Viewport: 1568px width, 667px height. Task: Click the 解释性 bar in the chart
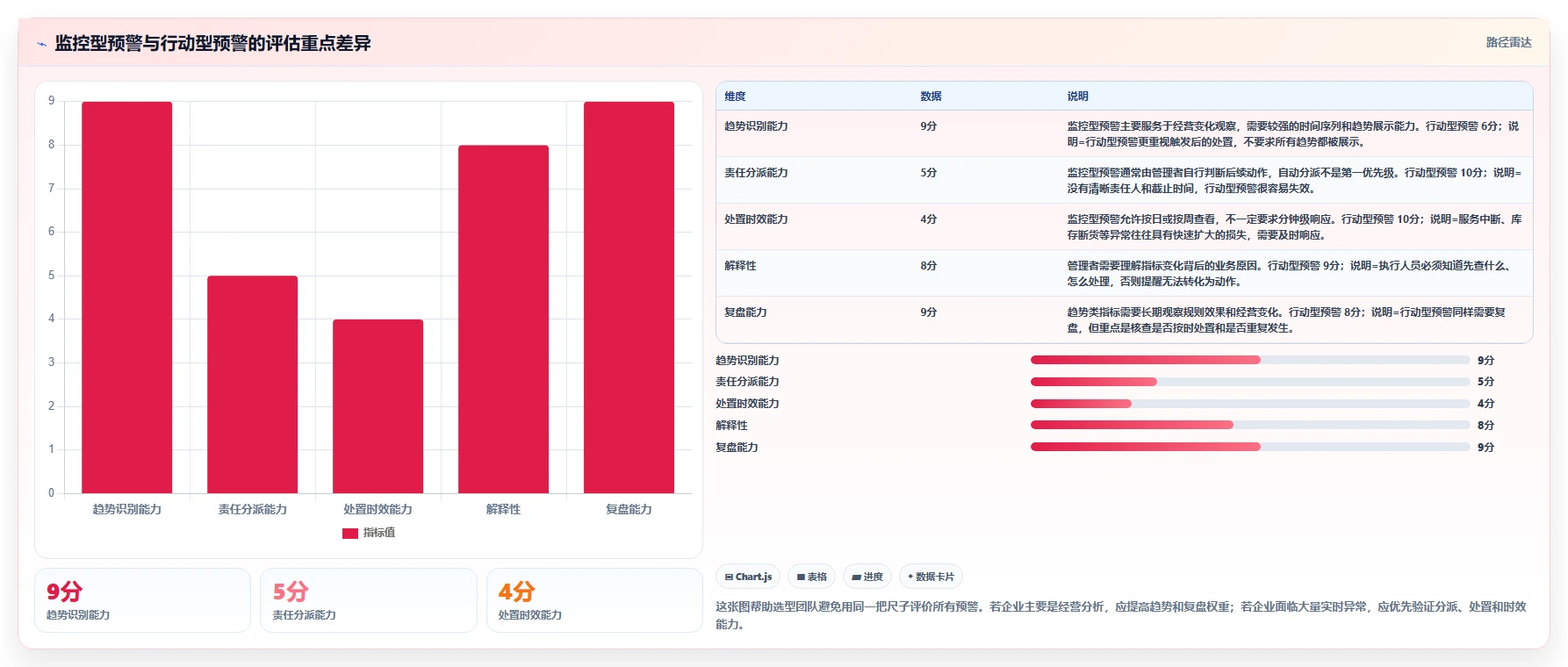504,319
